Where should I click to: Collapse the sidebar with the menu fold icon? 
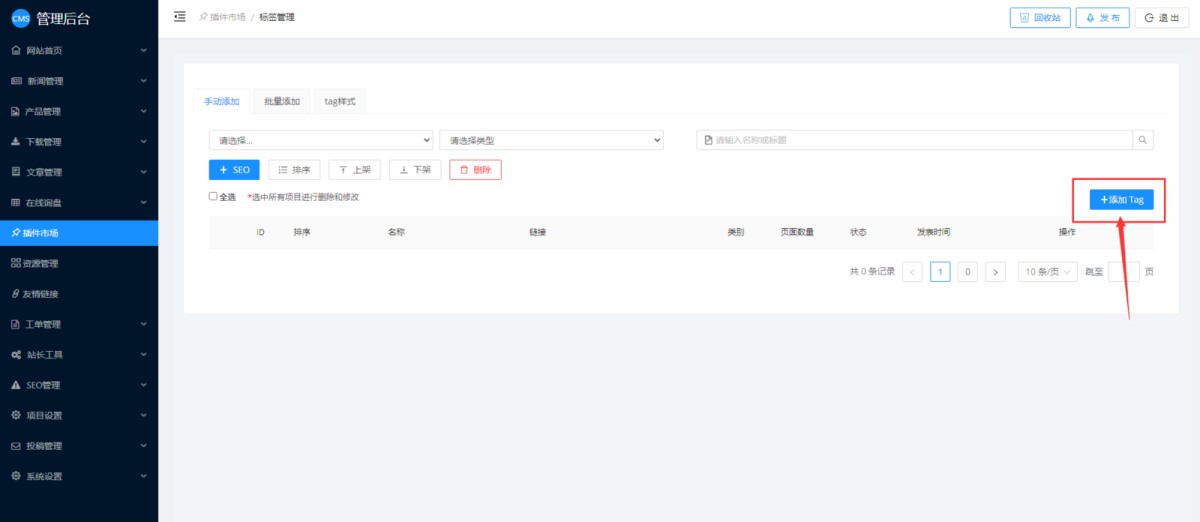(x=180, y=17)
